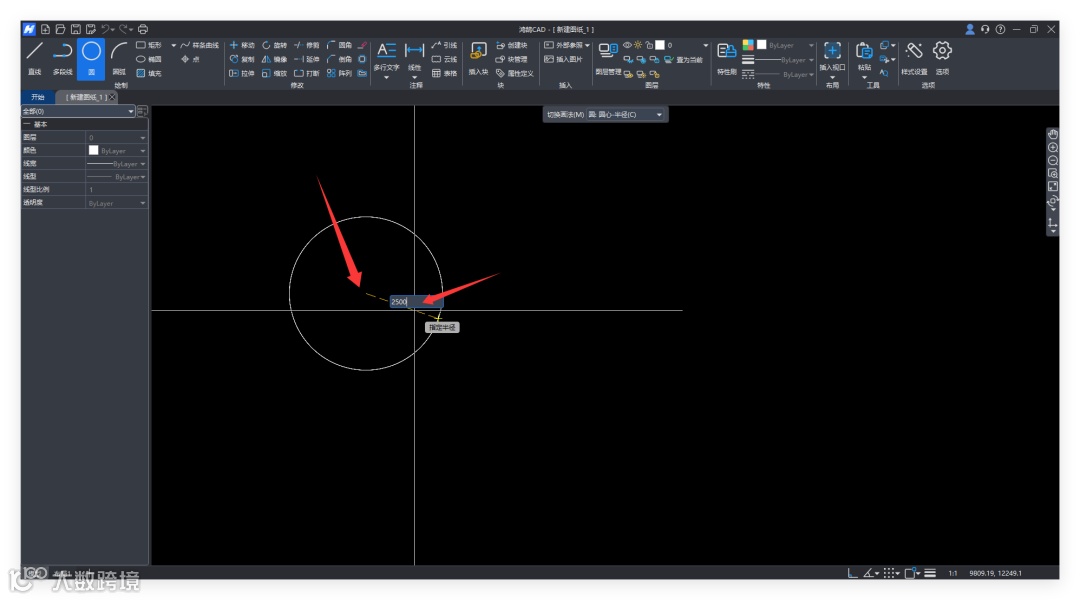Open the ribbon lineweight ByLayer dropdown

785,60
